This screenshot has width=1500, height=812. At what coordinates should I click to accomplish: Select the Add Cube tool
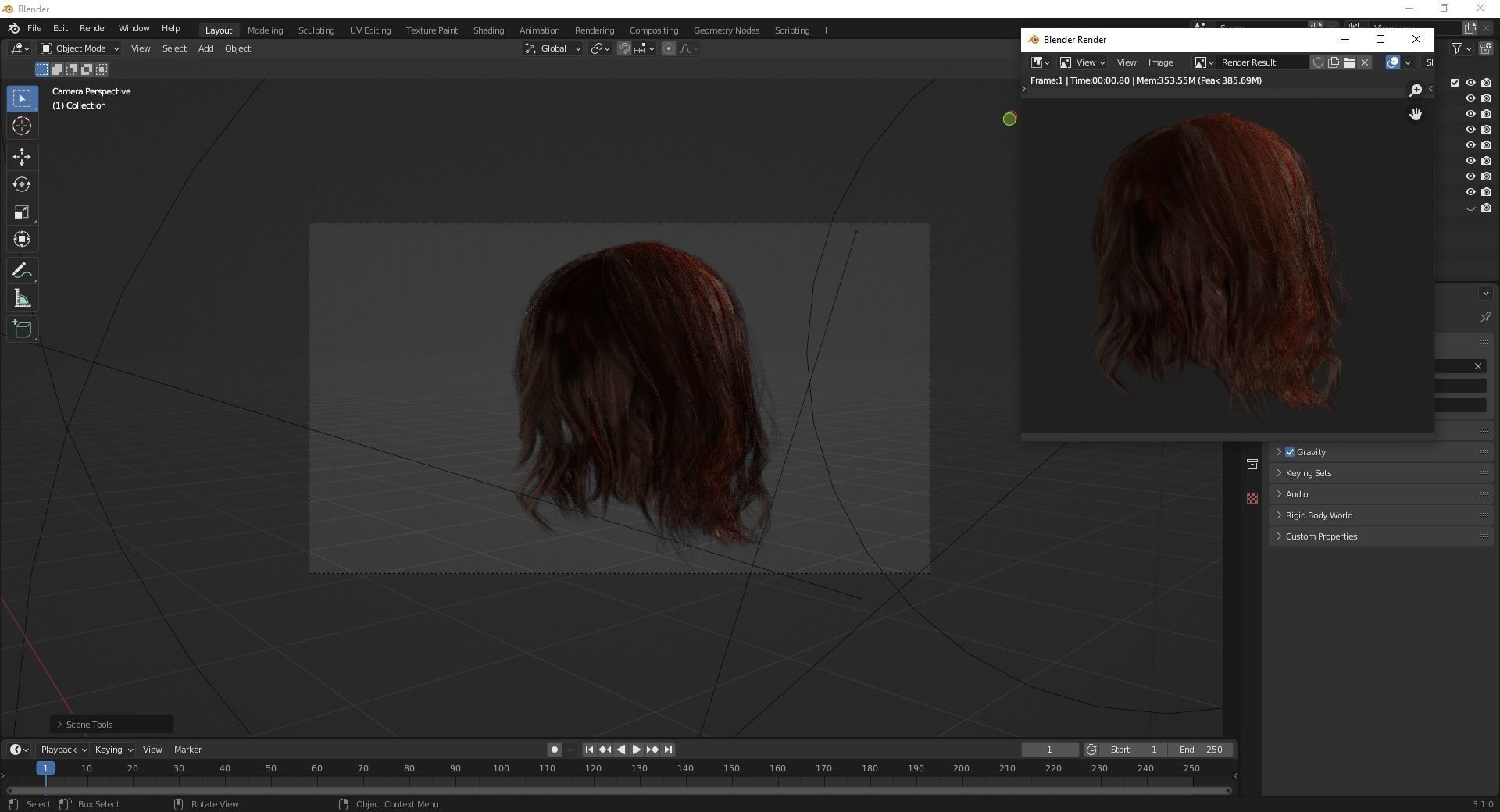22,329
